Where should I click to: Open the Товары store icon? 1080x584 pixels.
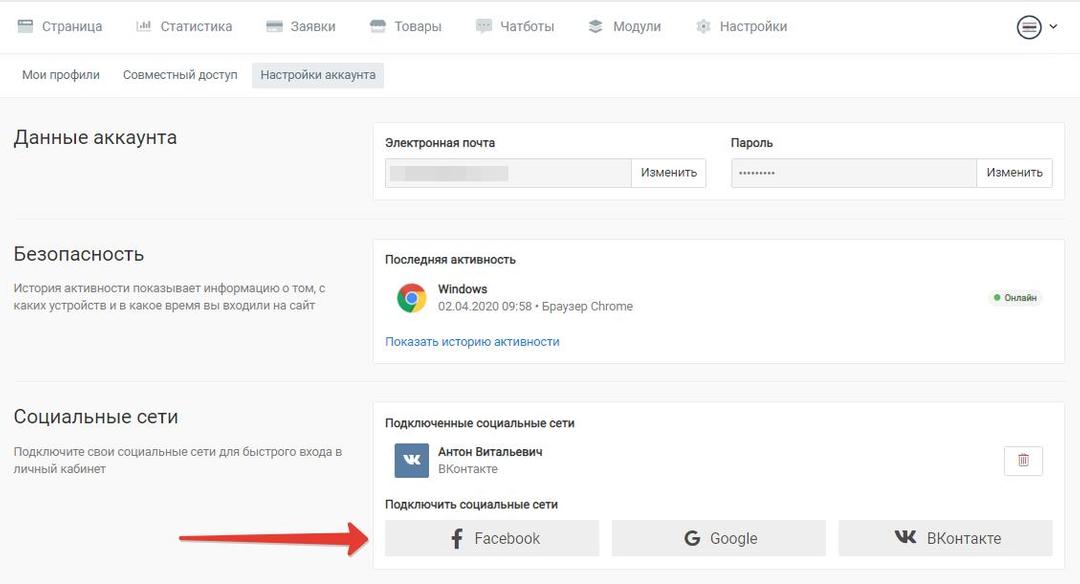(x=377, y=26)
